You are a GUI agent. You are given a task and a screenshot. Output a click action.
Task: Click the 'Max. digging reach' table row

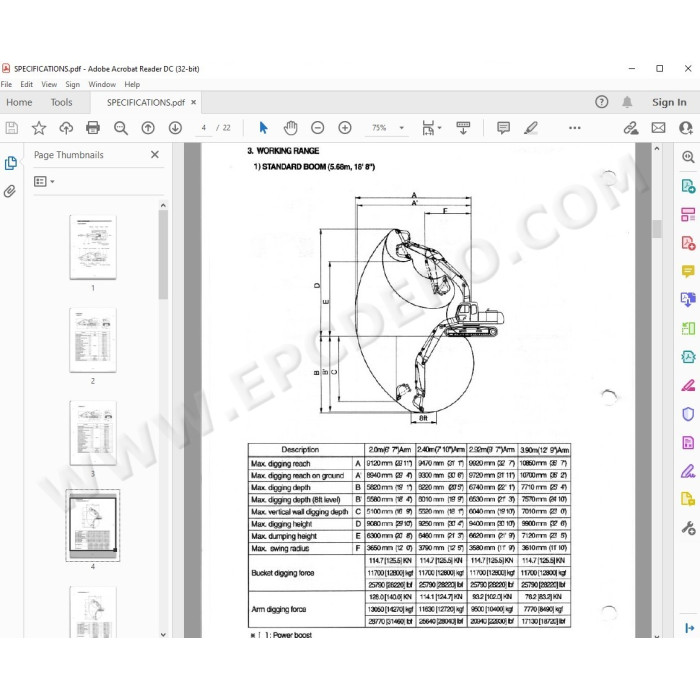(409, 463)
